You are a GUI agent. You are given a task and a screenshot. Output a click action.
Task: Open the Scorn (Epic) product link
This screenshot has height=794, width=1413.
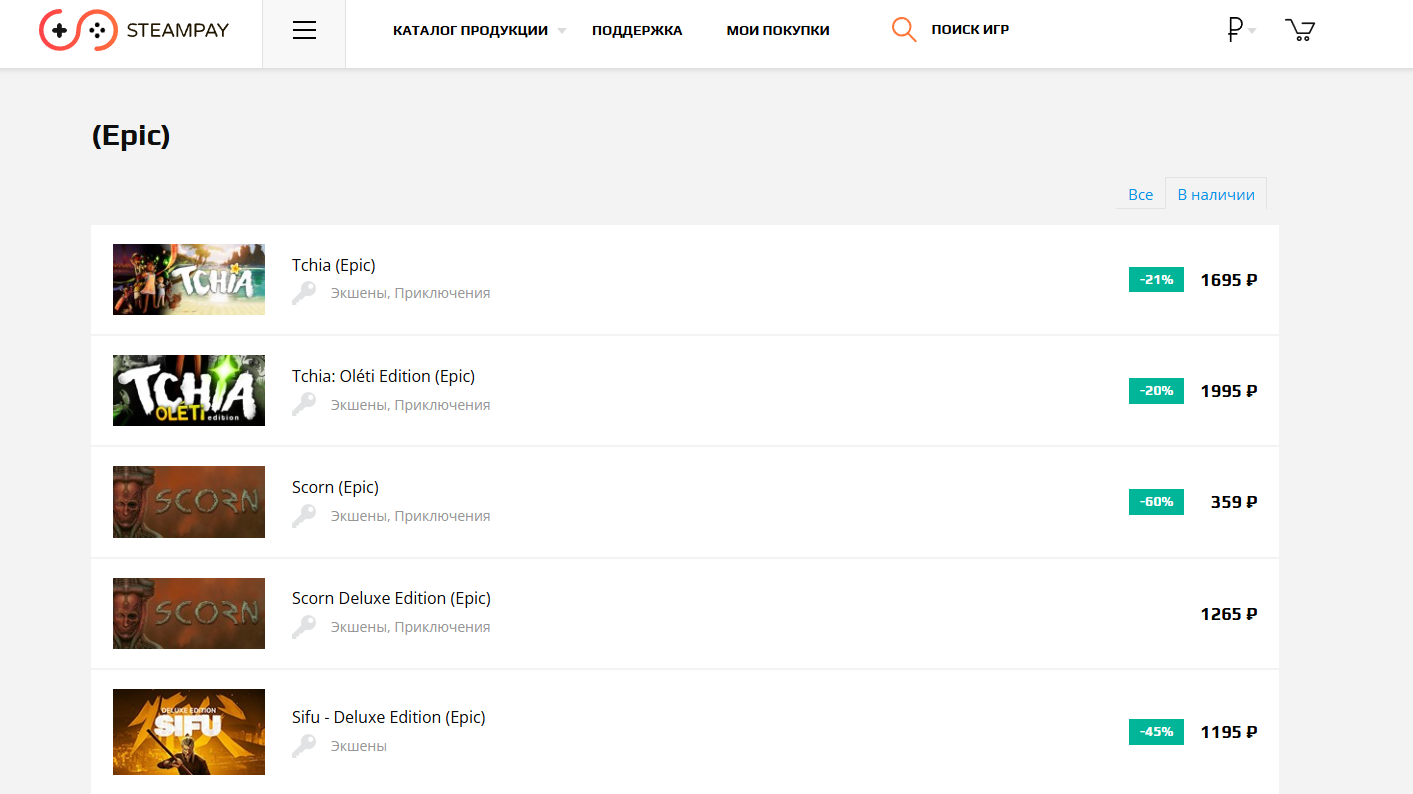(x=335, y=487)
